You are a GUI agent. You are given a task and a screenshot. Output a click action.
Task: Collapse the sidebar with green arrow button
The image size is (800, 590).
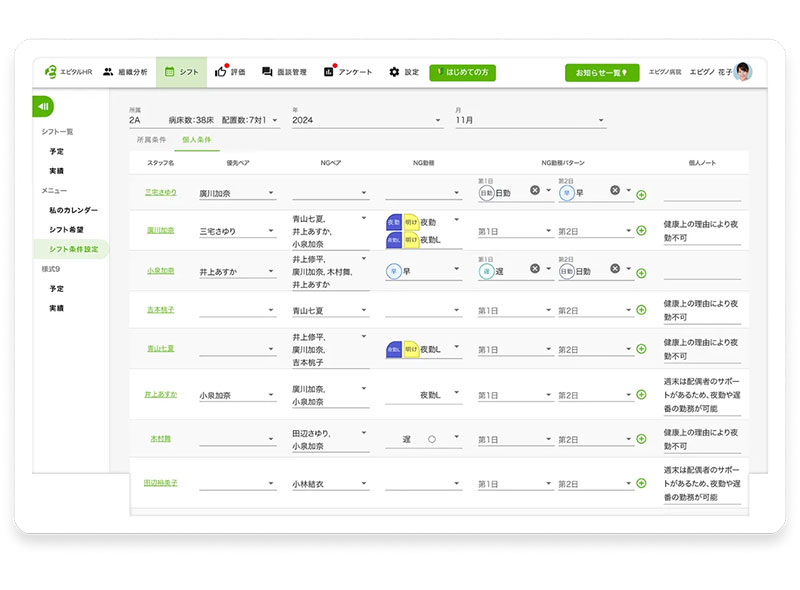43,106
